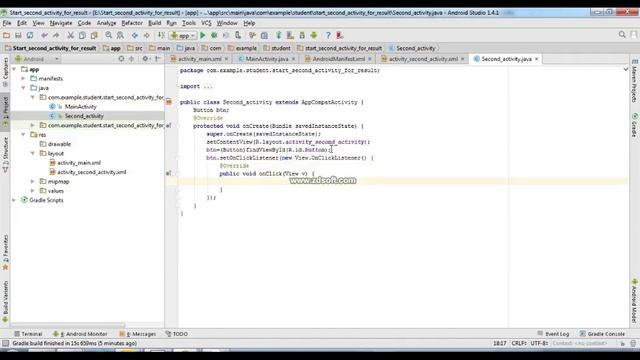Open the File menu
This screenshot has height=360, width=640.
[x=7, y=23]
